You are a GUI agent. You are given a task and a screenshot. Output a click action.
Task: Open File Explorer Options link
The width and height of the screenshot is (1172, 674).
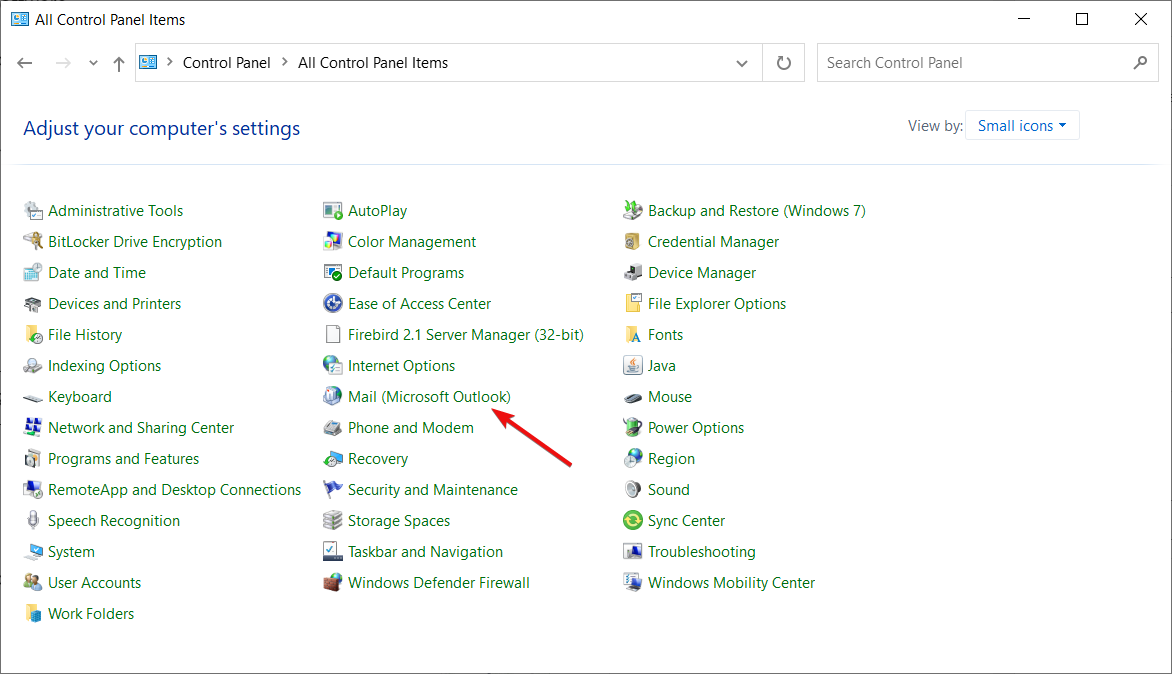pos(717,303)
